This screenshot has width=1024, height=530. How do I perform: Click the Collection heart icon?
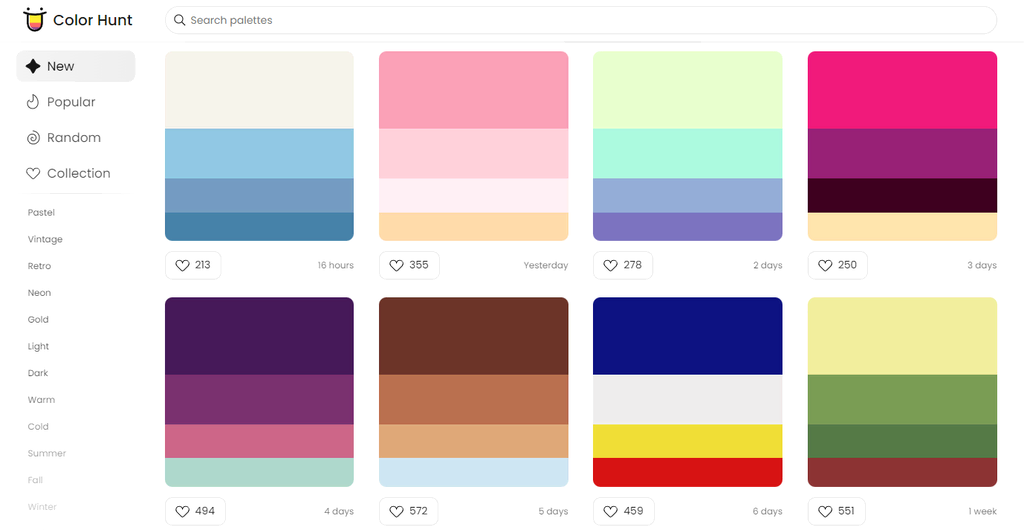33,174
